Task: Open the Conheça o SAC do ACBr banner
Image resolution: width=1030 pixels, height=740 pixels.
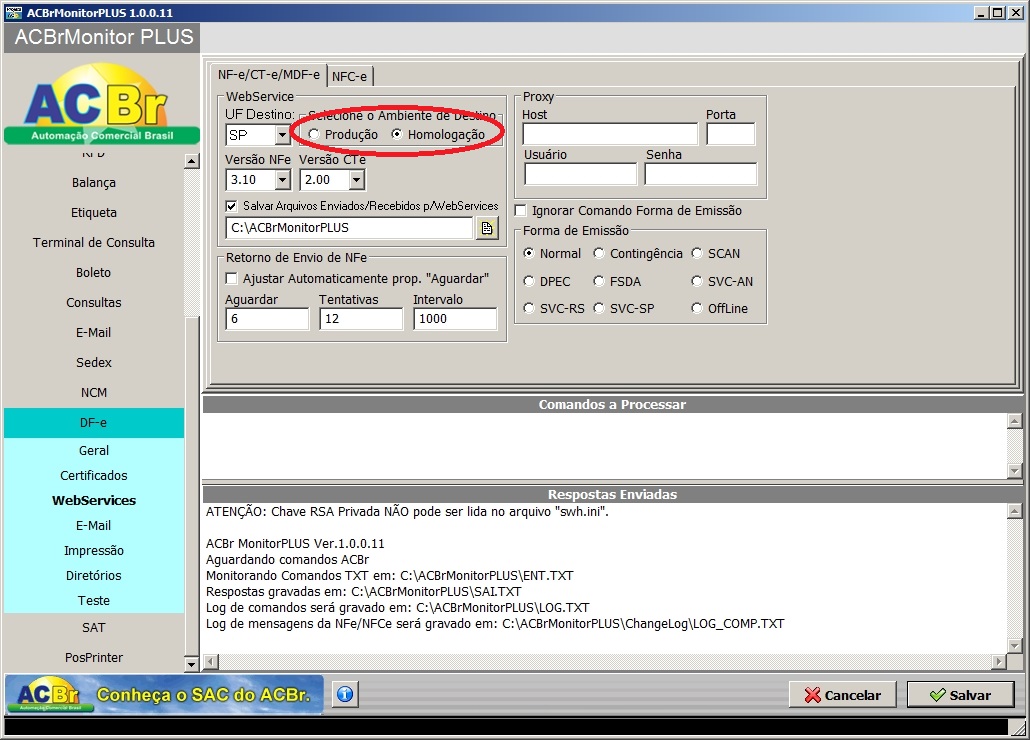Action: coord(164,694)
